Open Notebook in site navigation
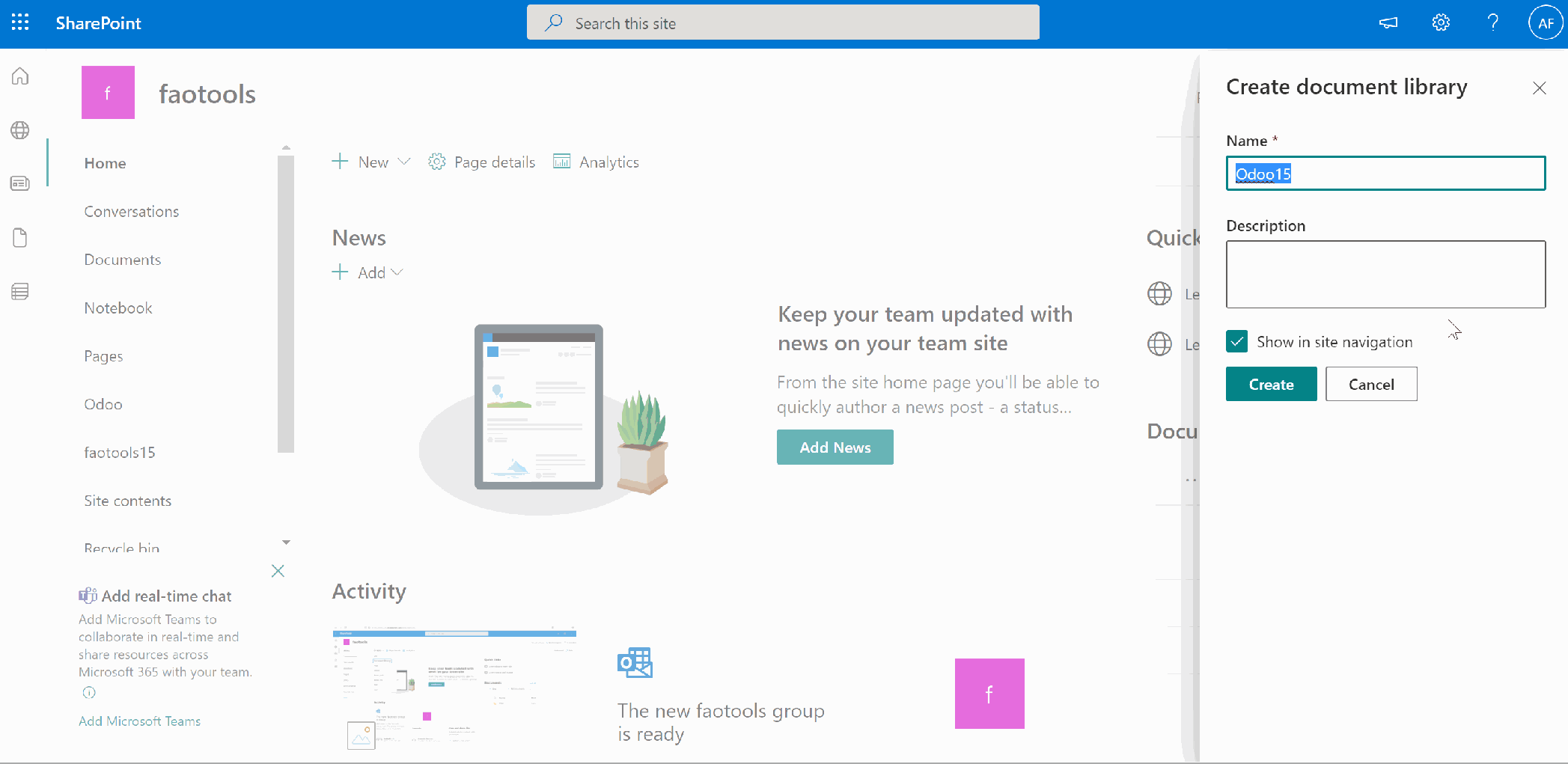 pos(118,308)
